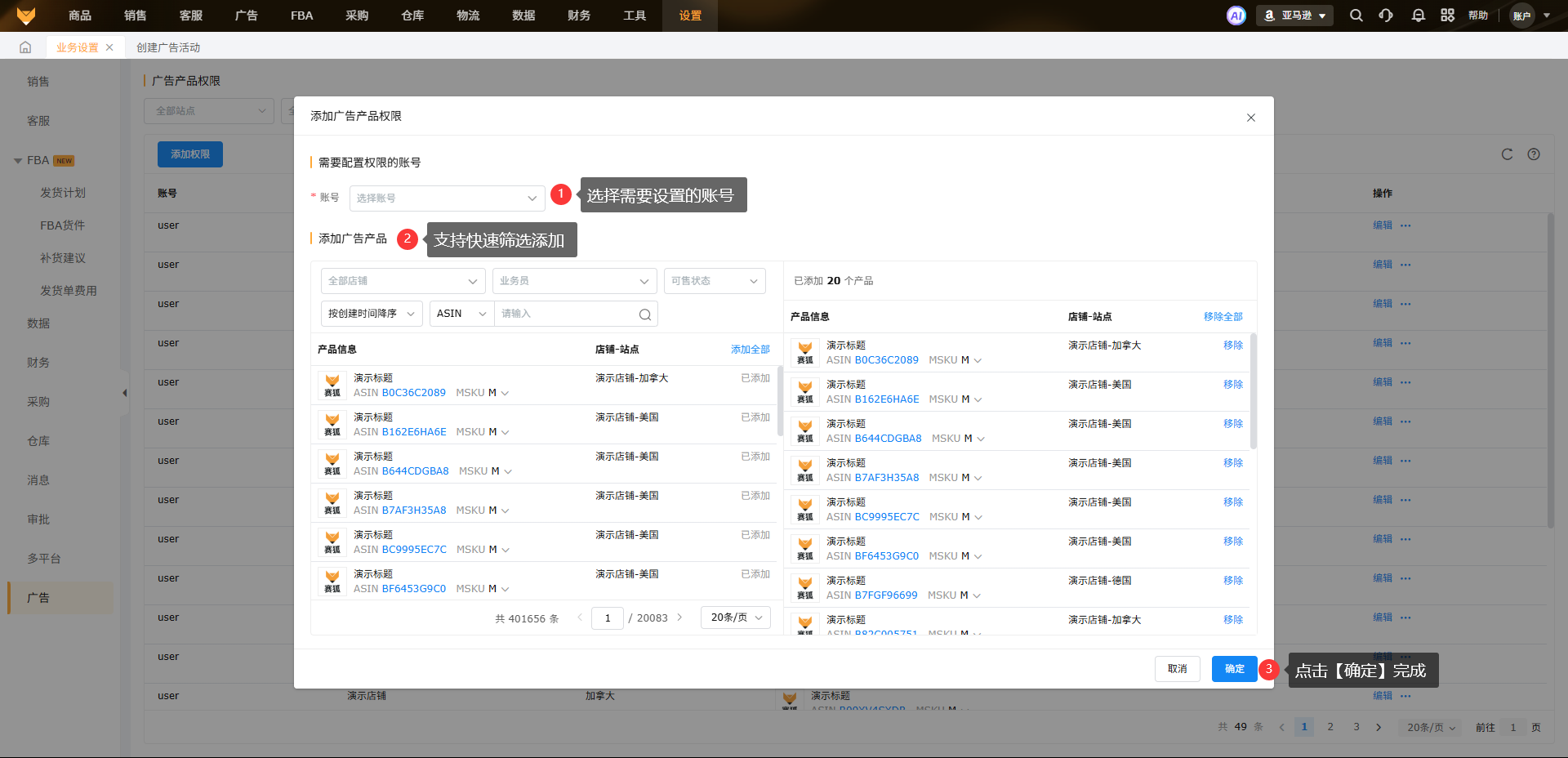Click the search icon in ASIN input
The height and width of the screenshot is (758, 1568).
click(644, 314)
